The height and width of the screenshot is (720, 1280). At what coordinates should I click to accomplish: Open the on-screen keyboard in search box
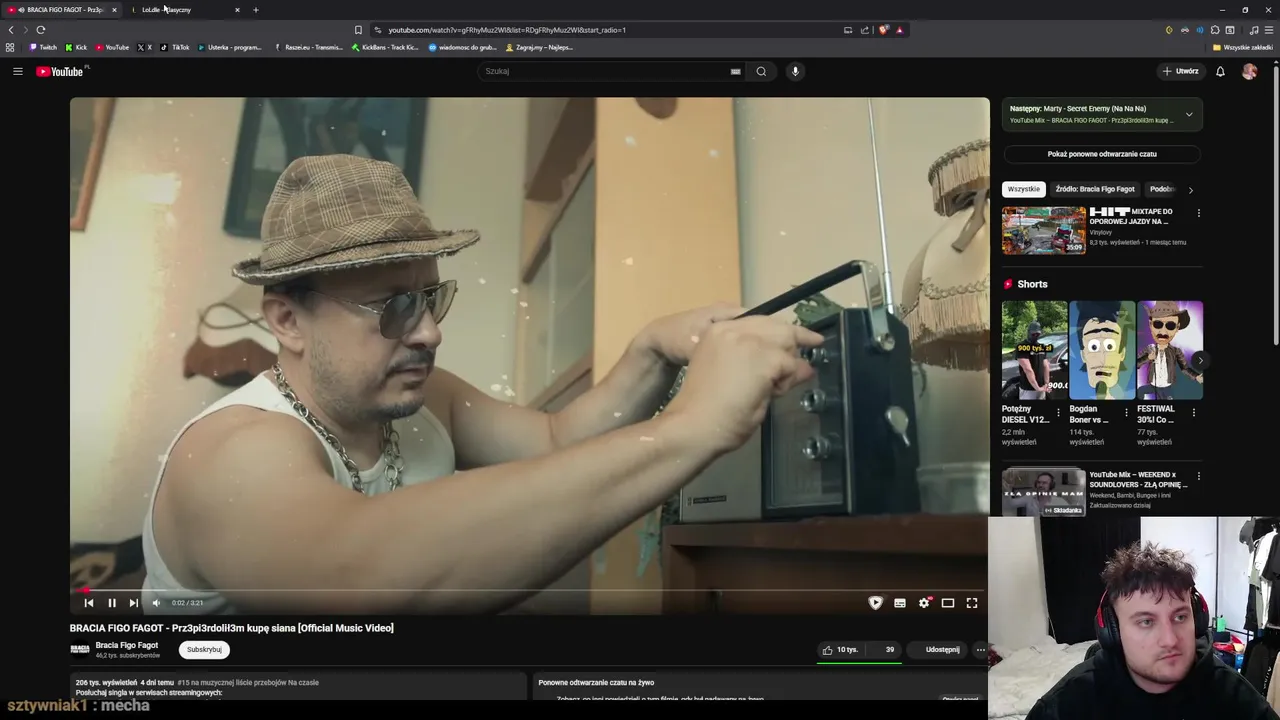click(x=735, y=71)
